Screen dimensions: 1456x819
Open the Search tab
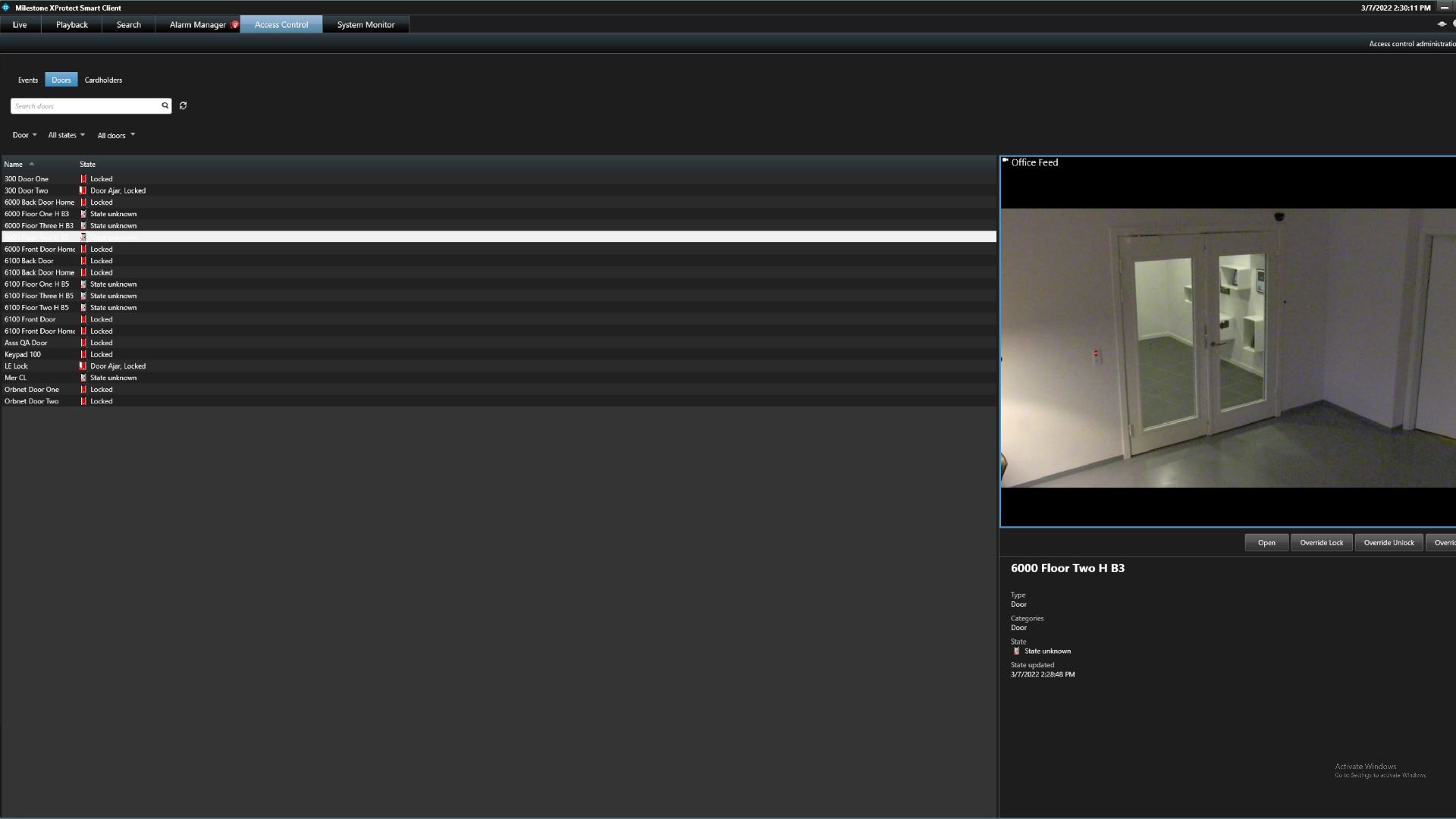[x=129, y=25]
